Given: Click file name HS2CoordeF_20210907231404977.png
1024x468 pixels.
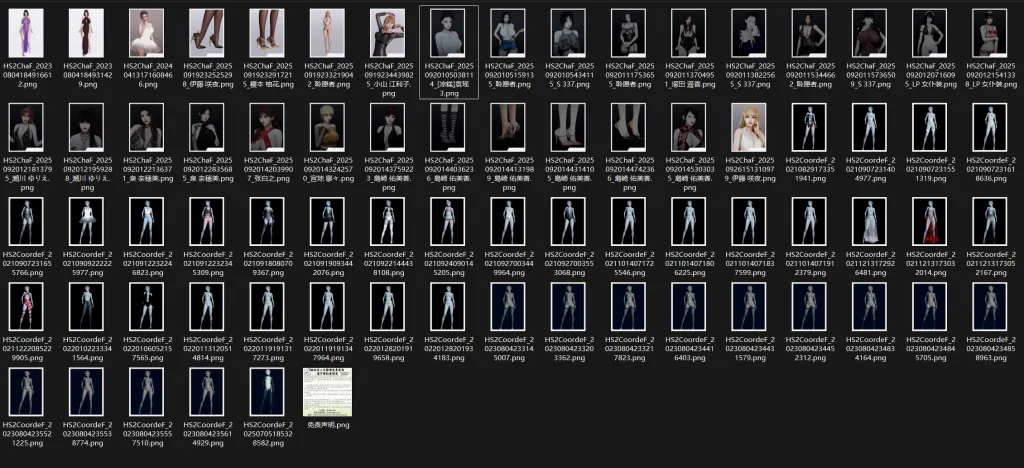Looking at the screenshot, I should coord(869,169).
